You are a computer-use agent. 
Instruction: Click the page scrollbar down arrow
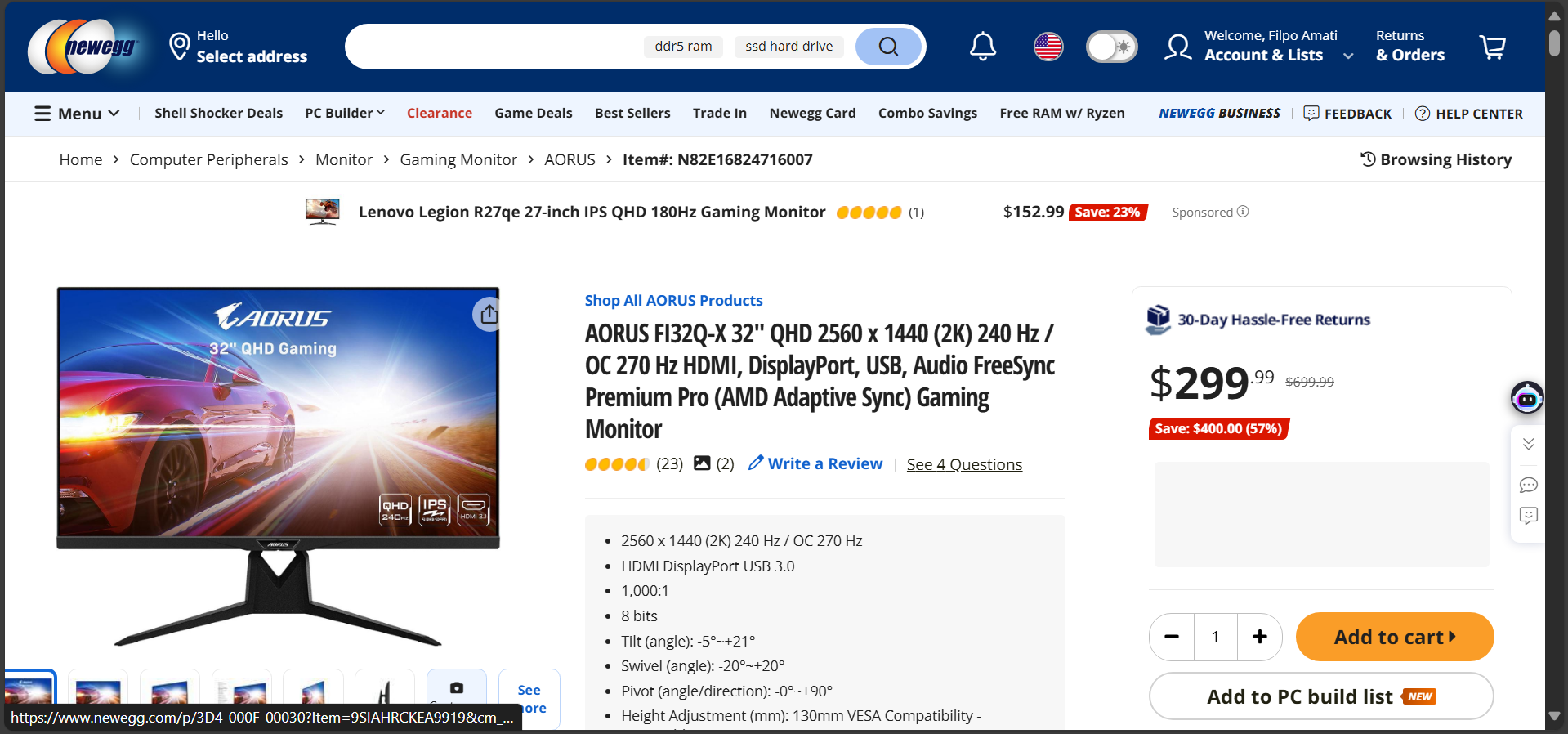1554,716
